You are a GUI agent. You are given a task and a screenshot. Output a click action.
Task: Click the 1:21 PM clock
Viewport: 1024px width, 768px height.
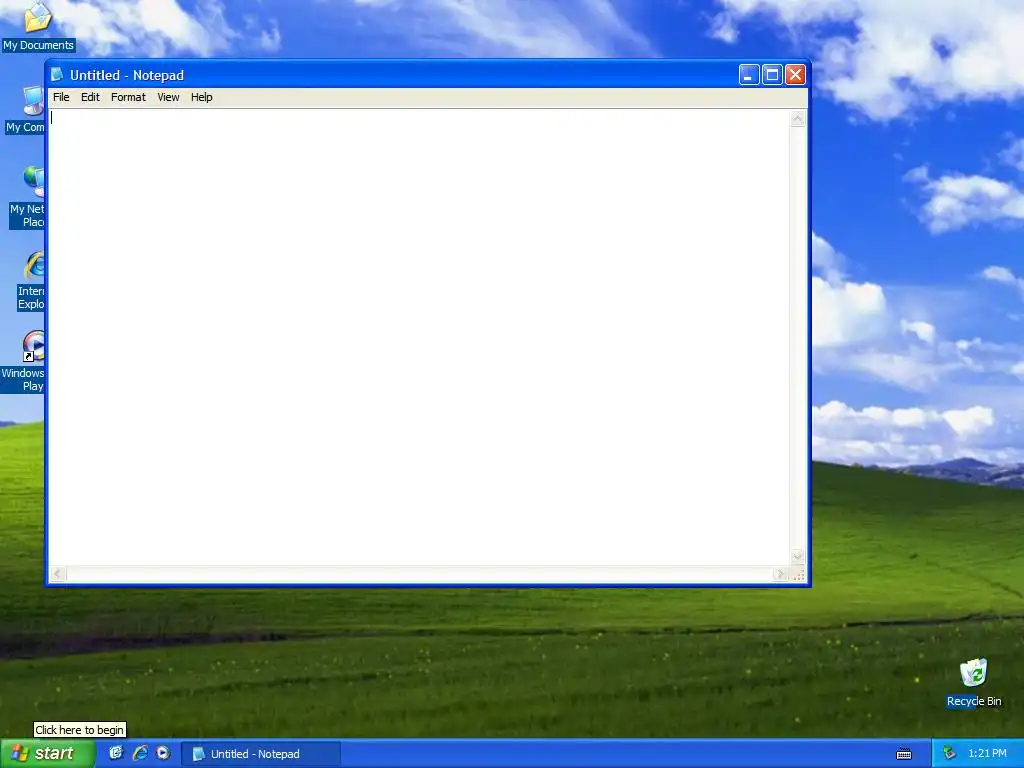point(987,754)
